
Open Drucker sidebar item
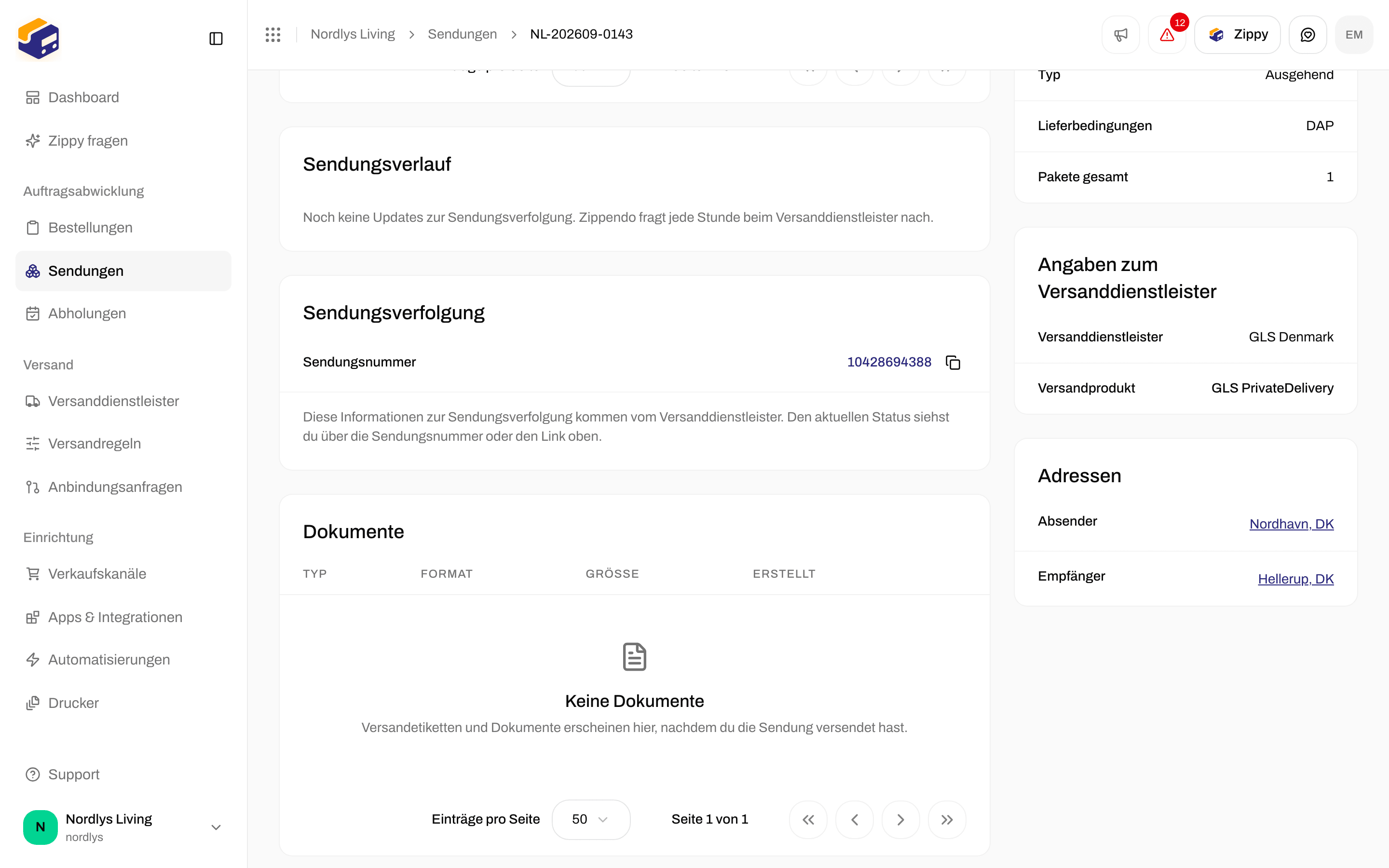click(123, 703)
